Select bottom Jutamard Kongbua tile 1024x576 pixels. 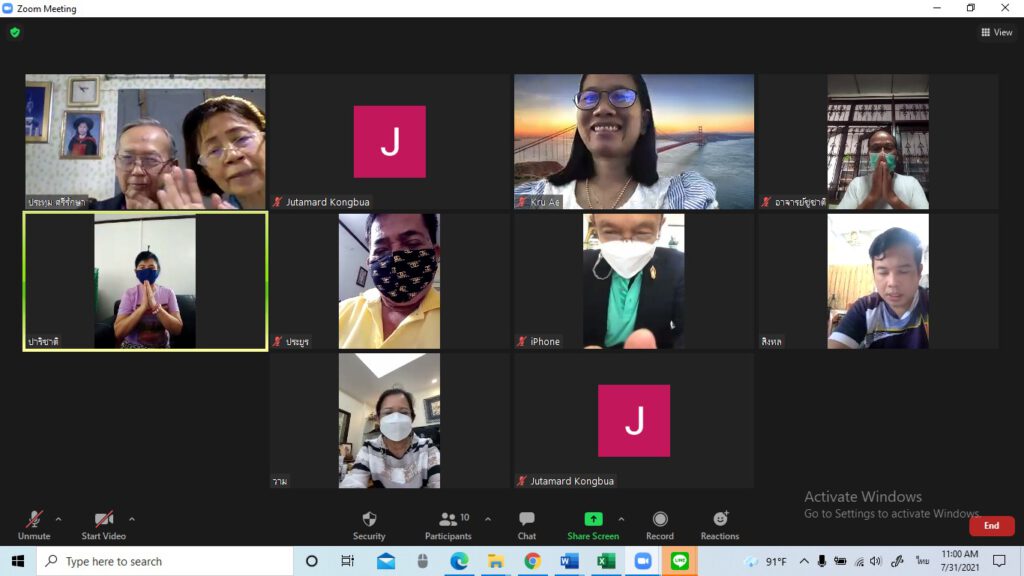[x=633, y=421]
